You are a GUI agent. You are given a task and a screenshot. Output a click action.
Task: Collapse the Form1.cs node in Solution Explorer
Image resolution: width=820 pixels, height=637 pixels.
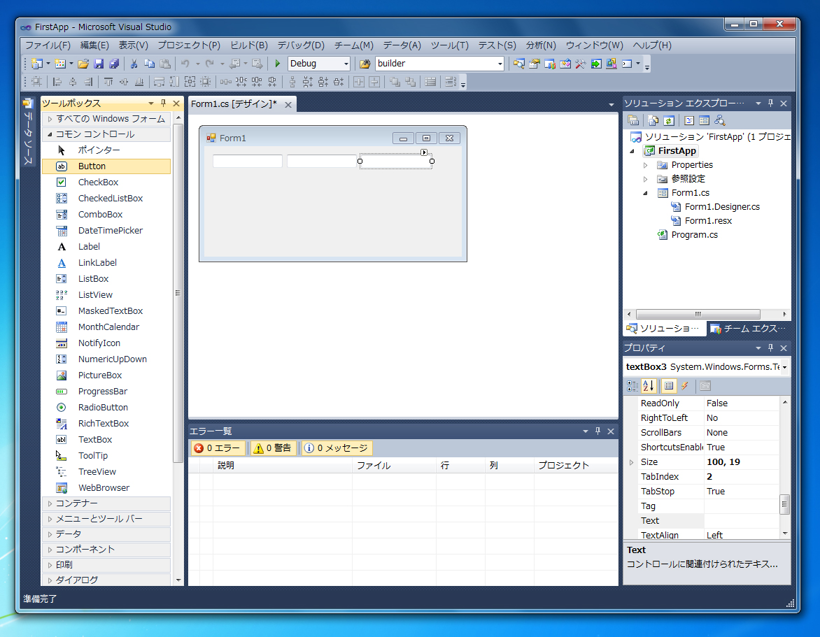pyautogui.click(x=644, y=194)
